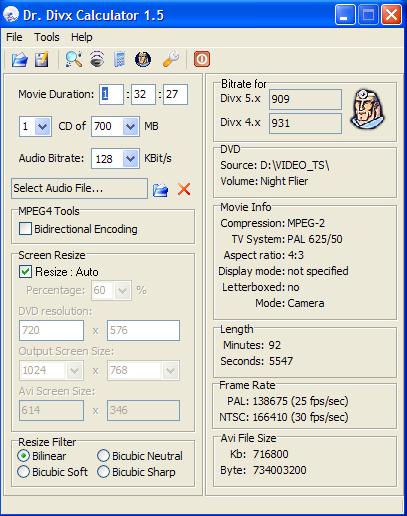The height and width of the screenshot is (516, 407).
Task: Click the magnifying glass search icon
Action: click(74, 59)
